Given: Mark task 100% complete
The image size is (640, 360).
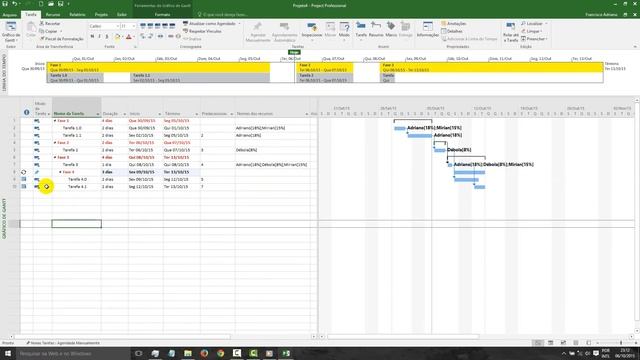Looking at the screenshot, I should click(x=172, y=26).
